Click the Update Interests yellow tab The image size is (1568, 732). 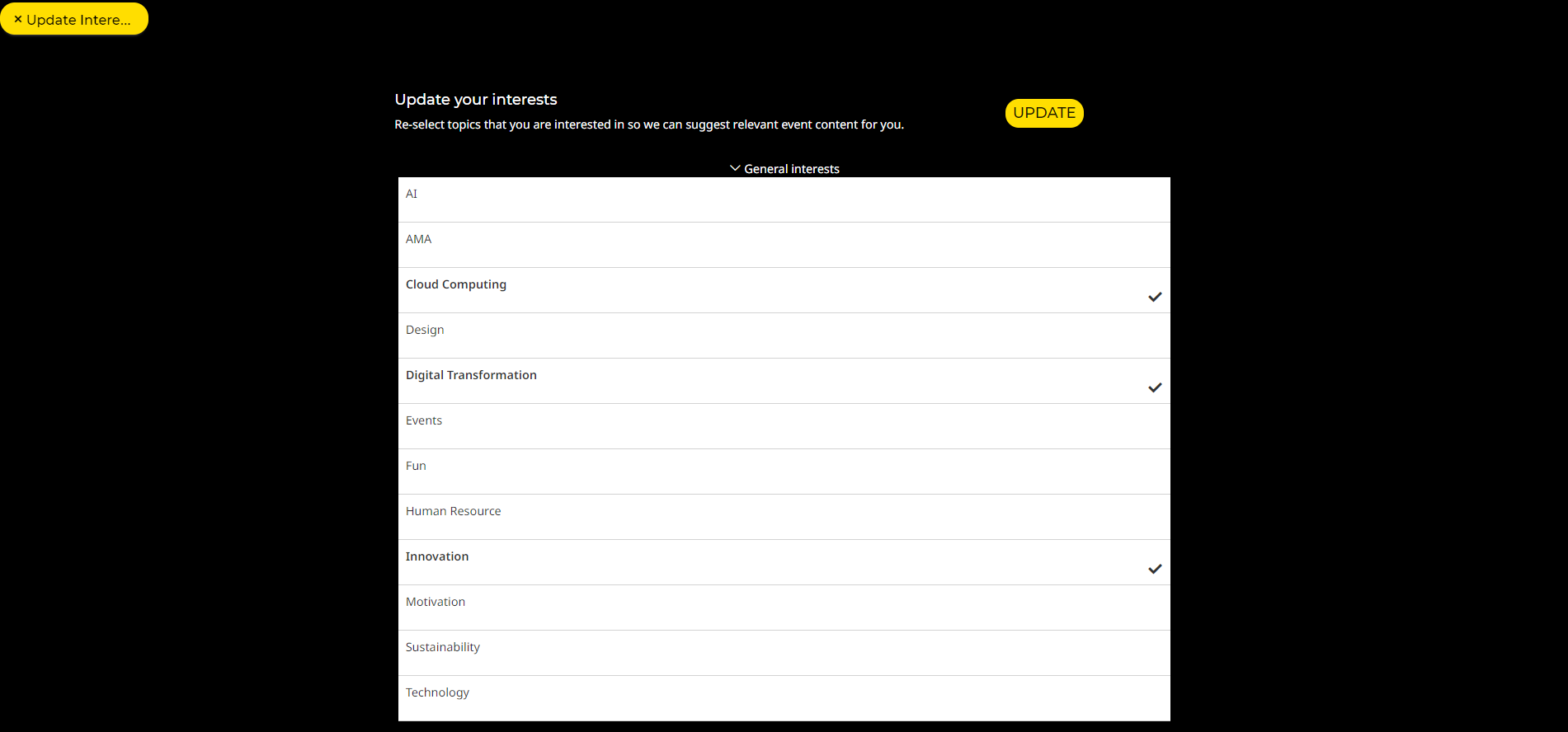[x=78, y=19]
